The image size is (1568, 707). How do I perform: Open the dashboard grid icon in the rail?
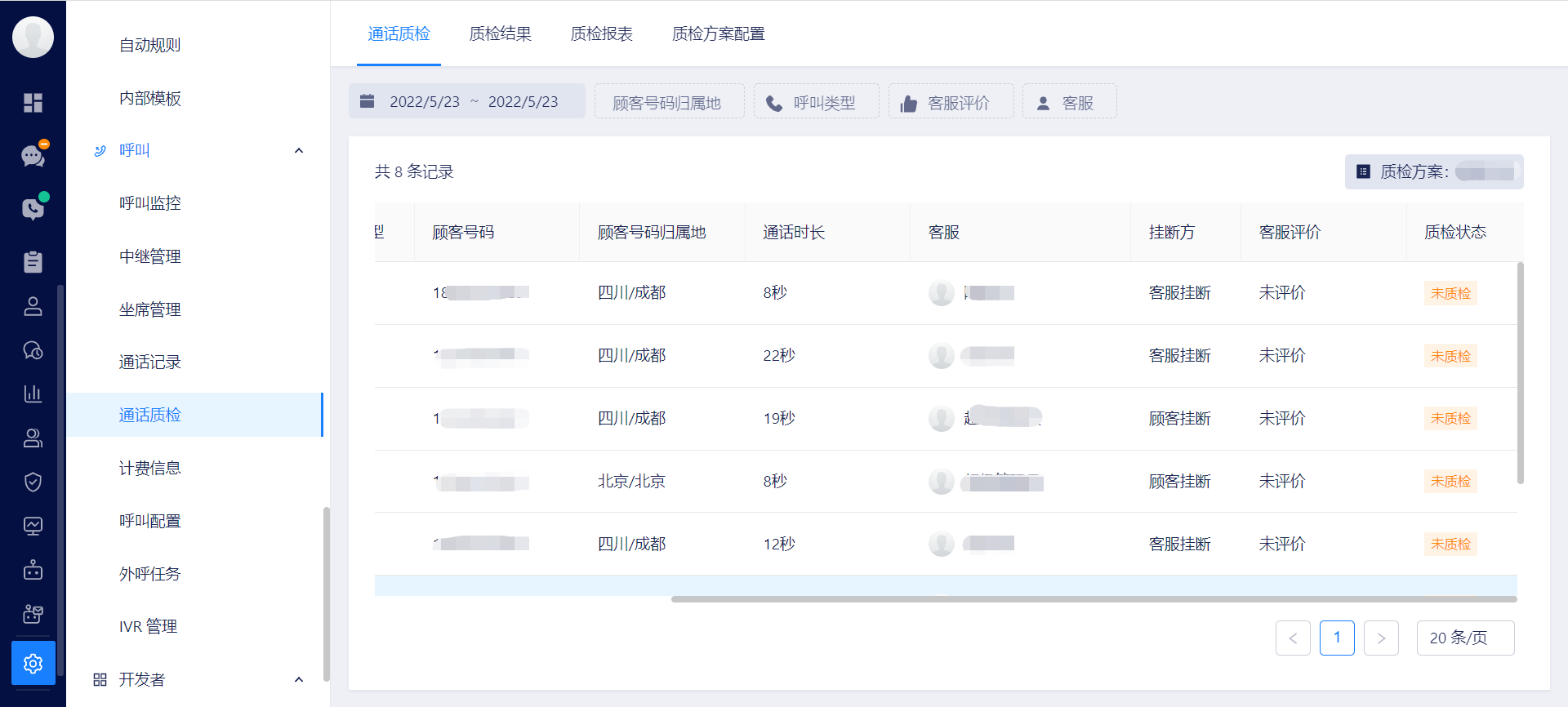[33, 103]
